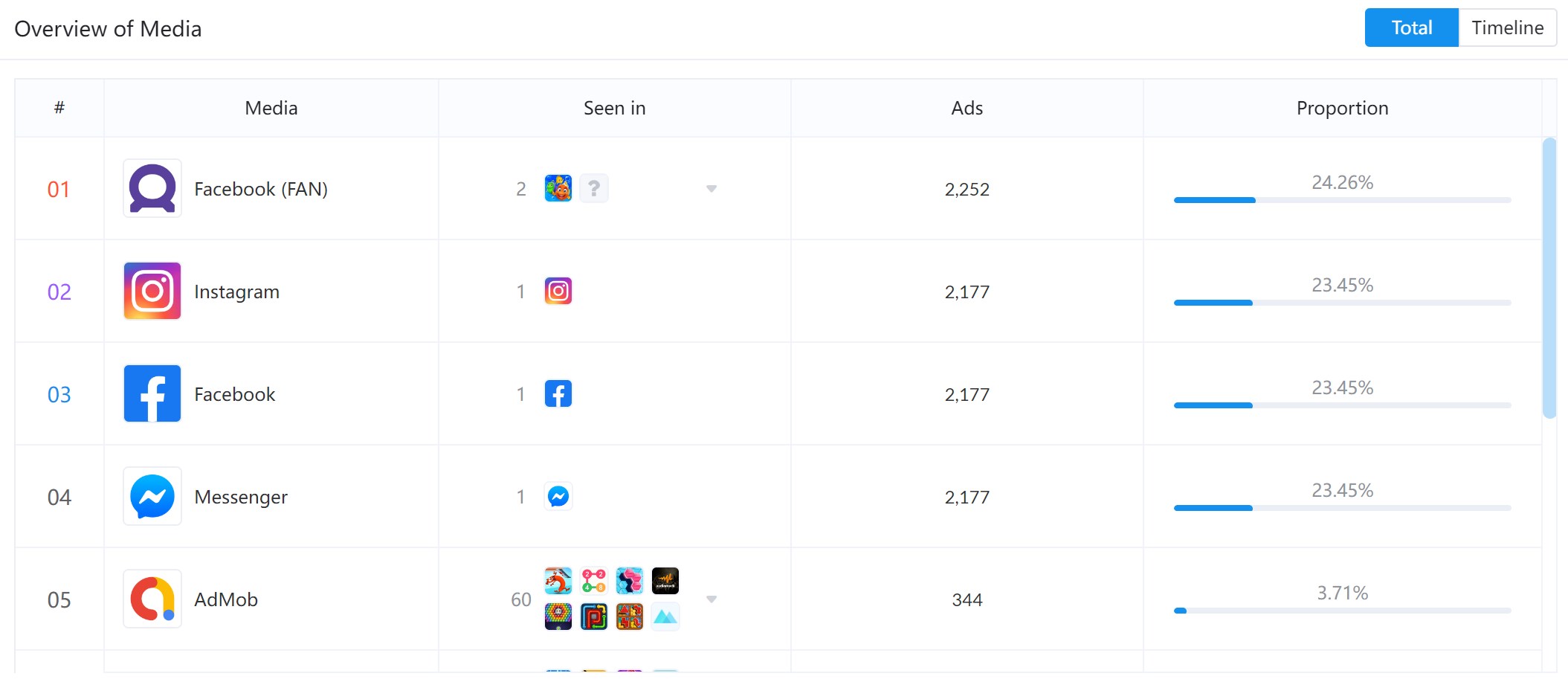
Task: Open the running sausage game app icon
Action: (558, 581)
